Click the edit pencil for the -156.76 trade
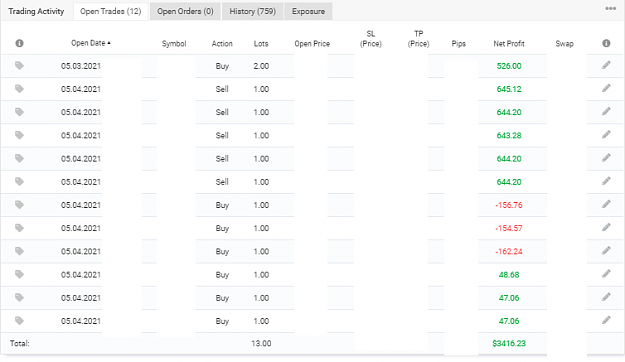Image resolution: width=625 pixels, height=362 pixels. pyautogui.click(x=606, y=204)
